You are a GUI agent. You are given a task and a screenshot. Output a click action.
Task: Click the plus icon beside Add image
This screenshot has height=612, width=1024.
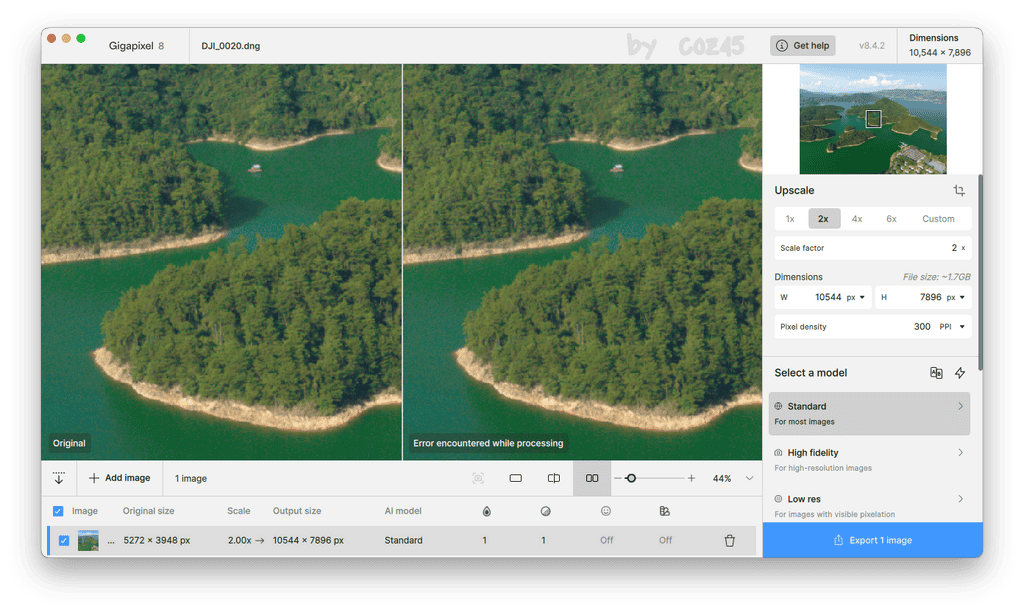[94, 478]
